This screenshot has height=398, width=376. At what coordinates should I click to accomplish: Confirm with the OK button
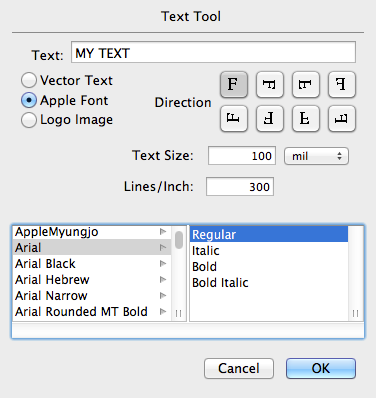coord(321,368)
